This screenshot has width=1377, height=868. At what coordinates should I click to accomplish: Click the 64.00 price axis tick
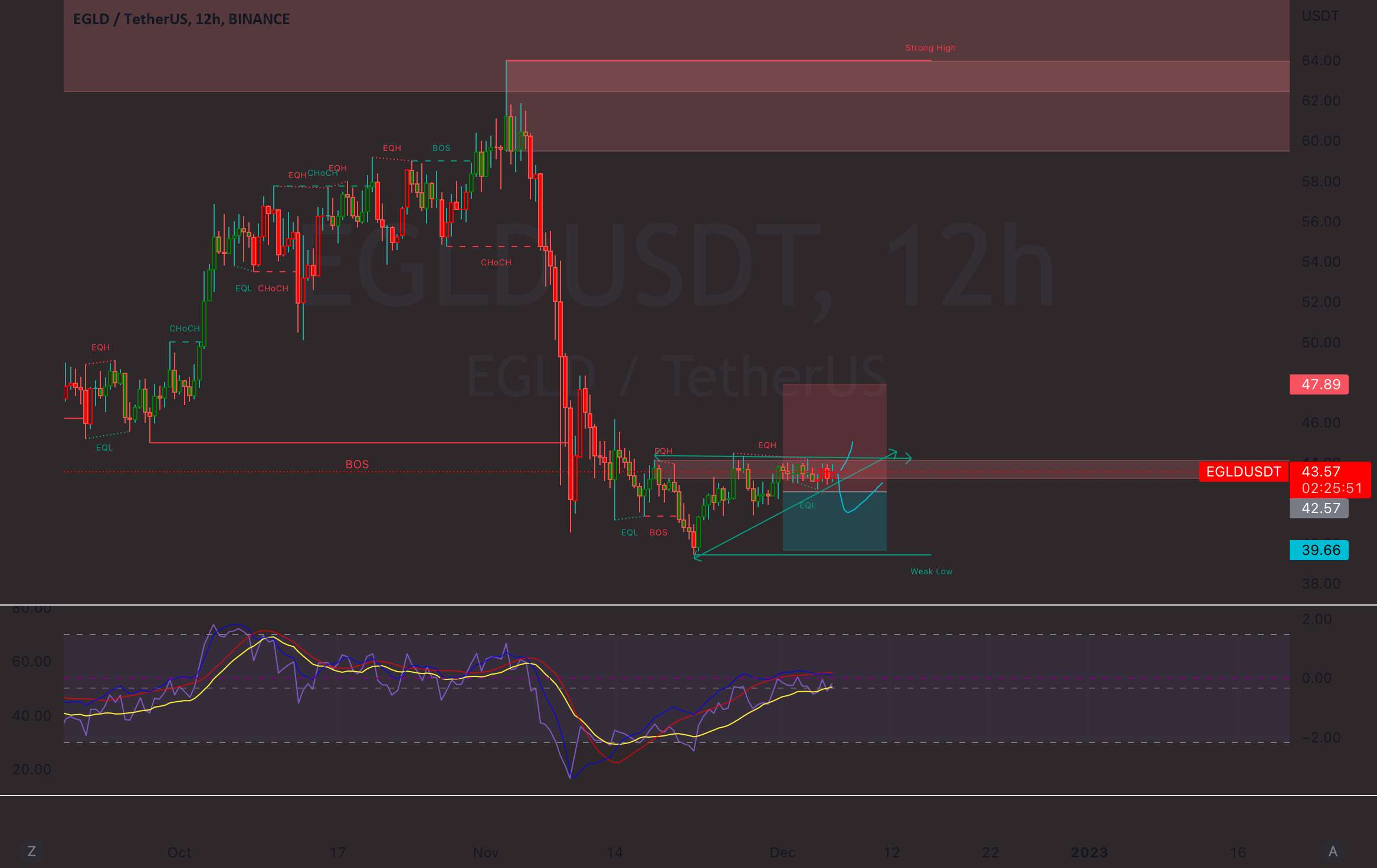click(x=1321, y=61)
